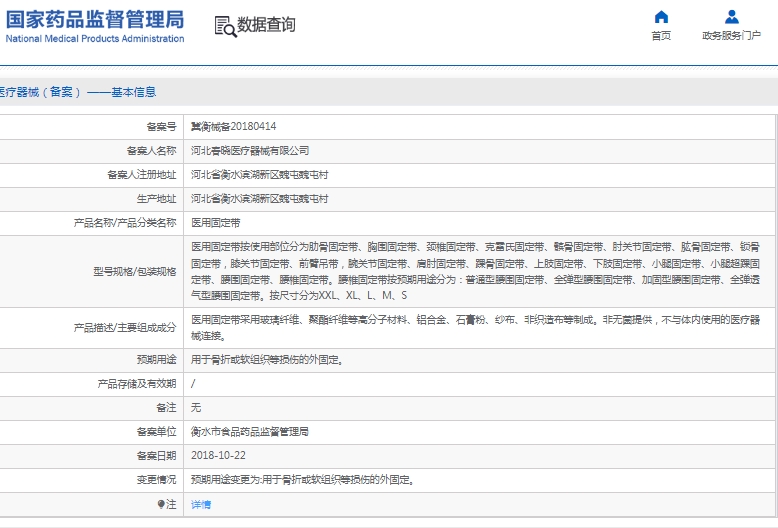Viewport: 778px width, 528px height.
Task: Click the 数据查询 magnifier document icon
Action: [x=224, y=26]
